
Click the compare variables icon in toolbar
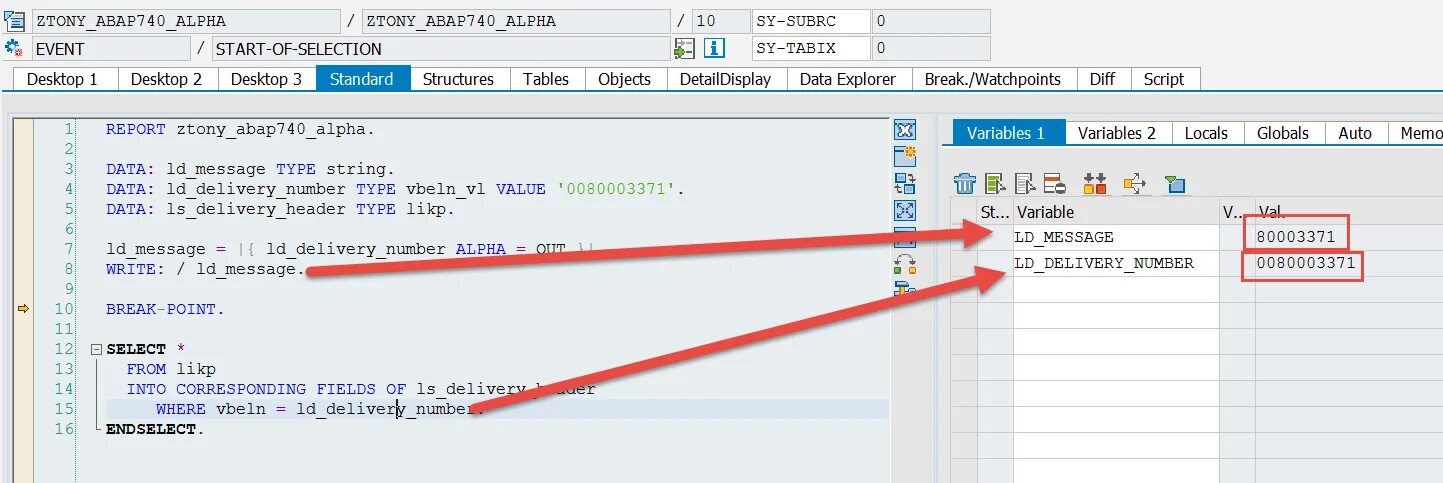click(x=1095, y=183)
